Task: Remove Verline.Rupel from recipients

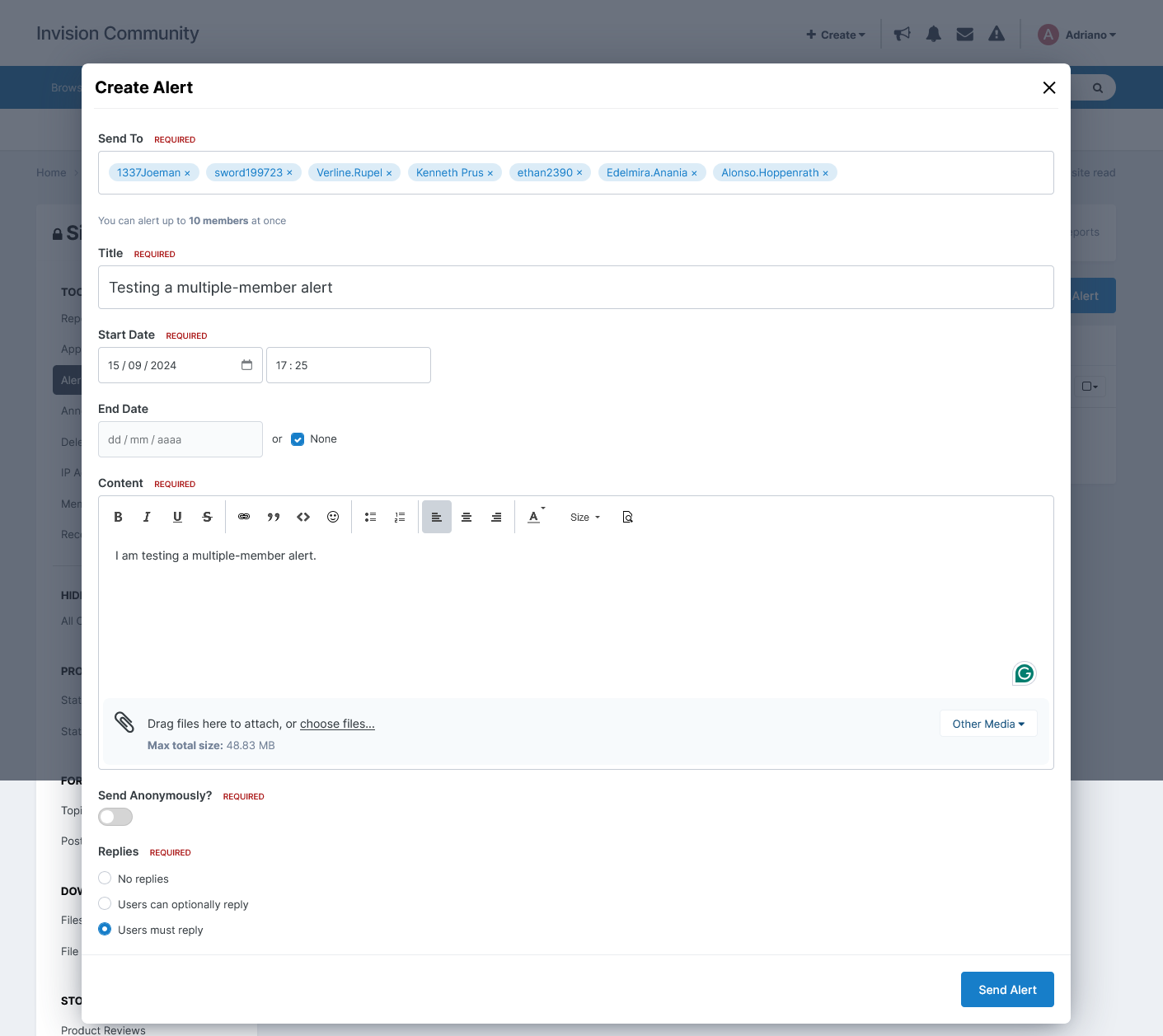Action: point(389,173)
